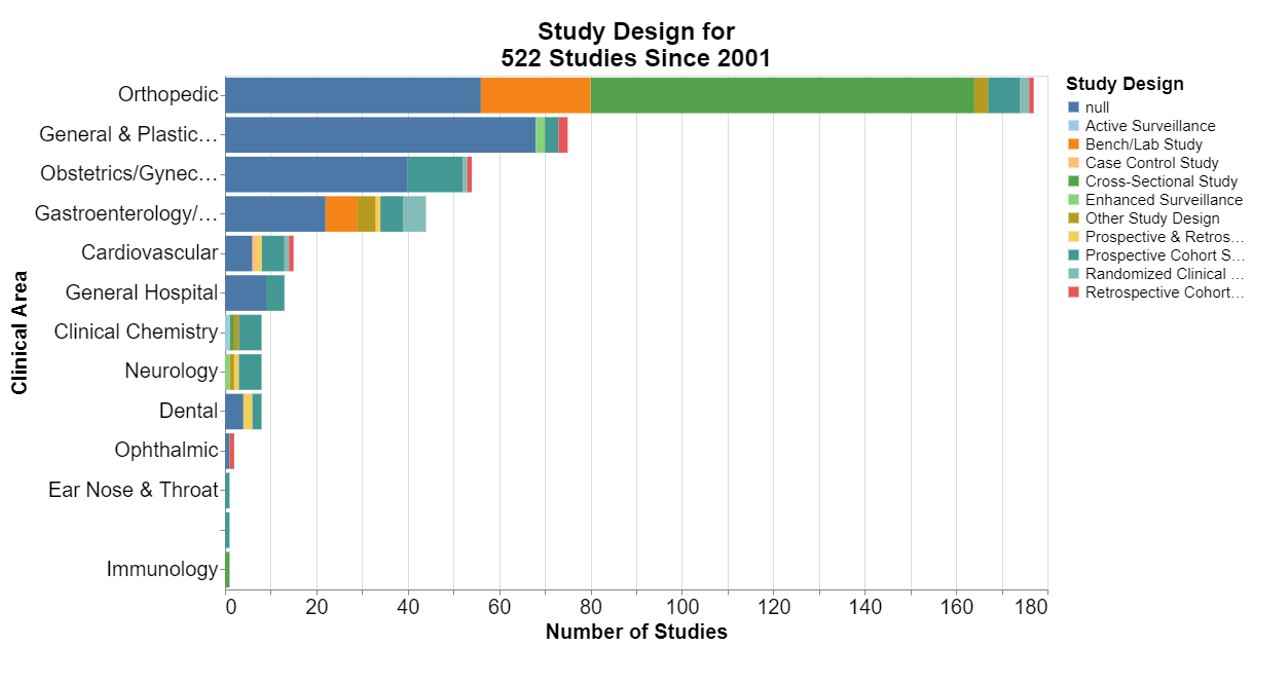Viewport: 1266px width, 676px height.
Task: Click the Active Surveillance legend swatch
Action: [1074, 126]
